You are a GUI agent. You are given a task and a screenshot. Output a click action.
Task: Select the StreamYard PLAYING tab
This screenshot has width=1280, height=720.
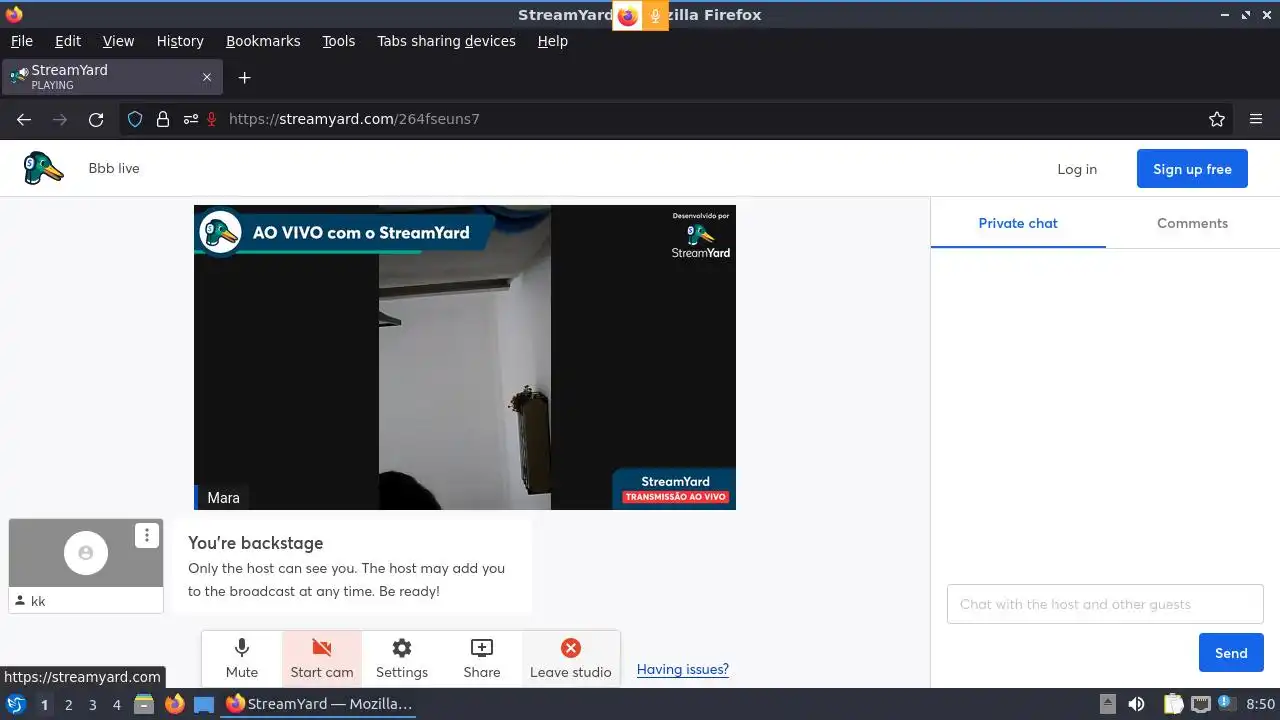pyautogui.click(x=110, y=77)
